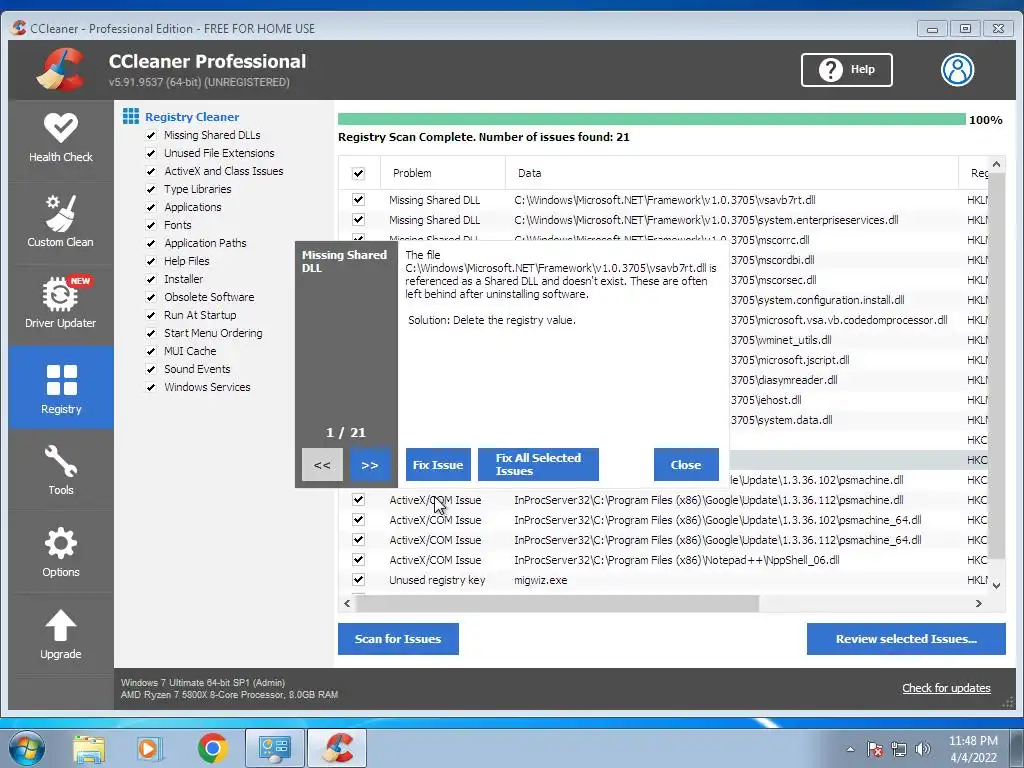Image resolution: width=1024 pixels, height=768 pixels.
Task: Uncheck the NppShell_06.dll issue row
Action: 359,560
